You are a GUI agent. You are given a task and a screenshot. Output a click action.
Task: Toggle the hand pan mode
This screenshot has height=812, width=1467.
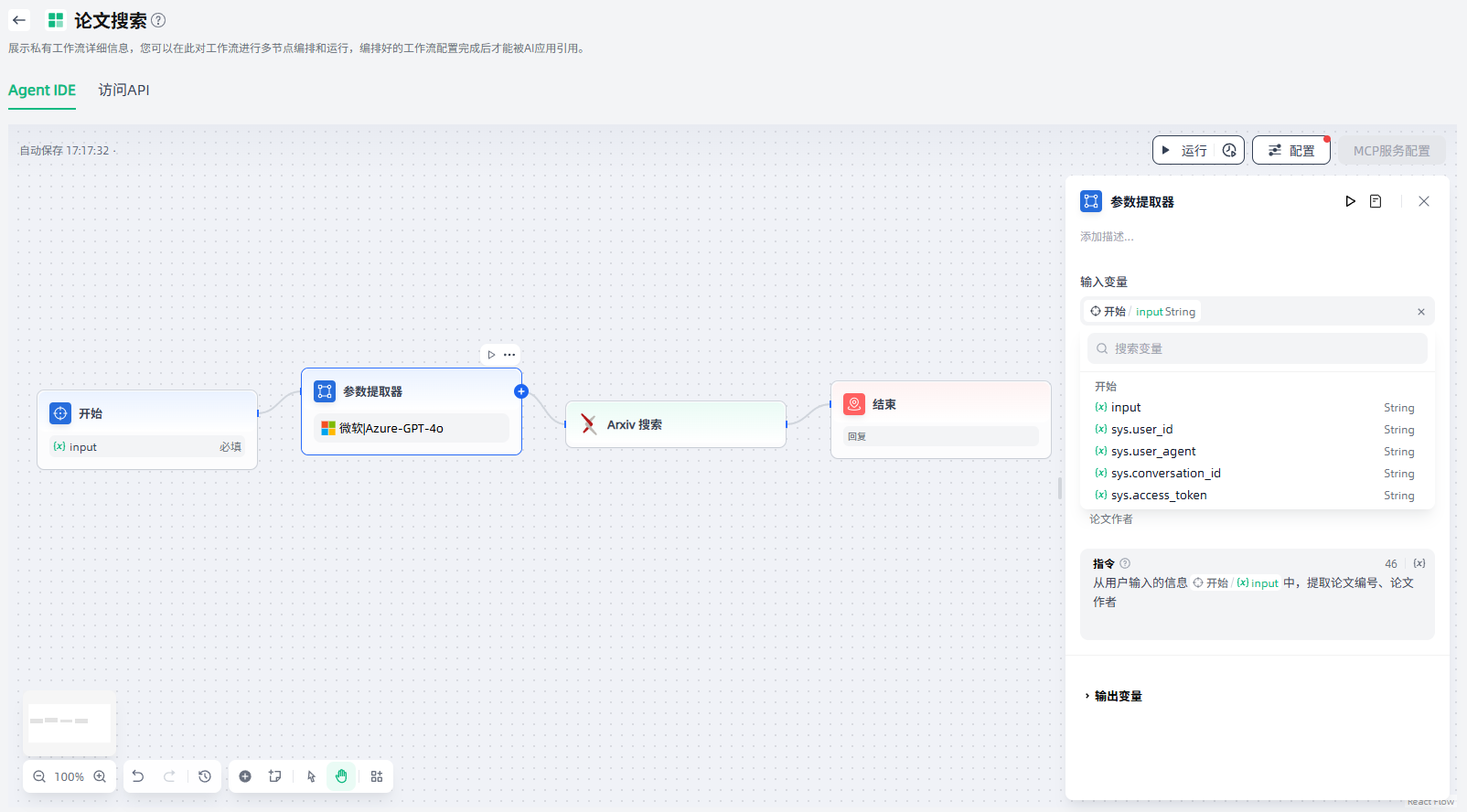pos(341,776)
